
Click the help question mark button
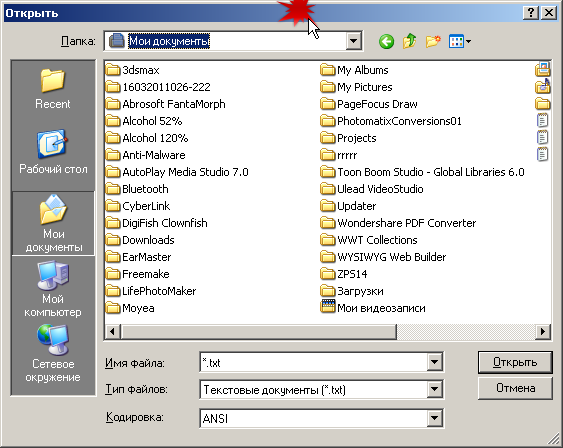pos(531,13)
